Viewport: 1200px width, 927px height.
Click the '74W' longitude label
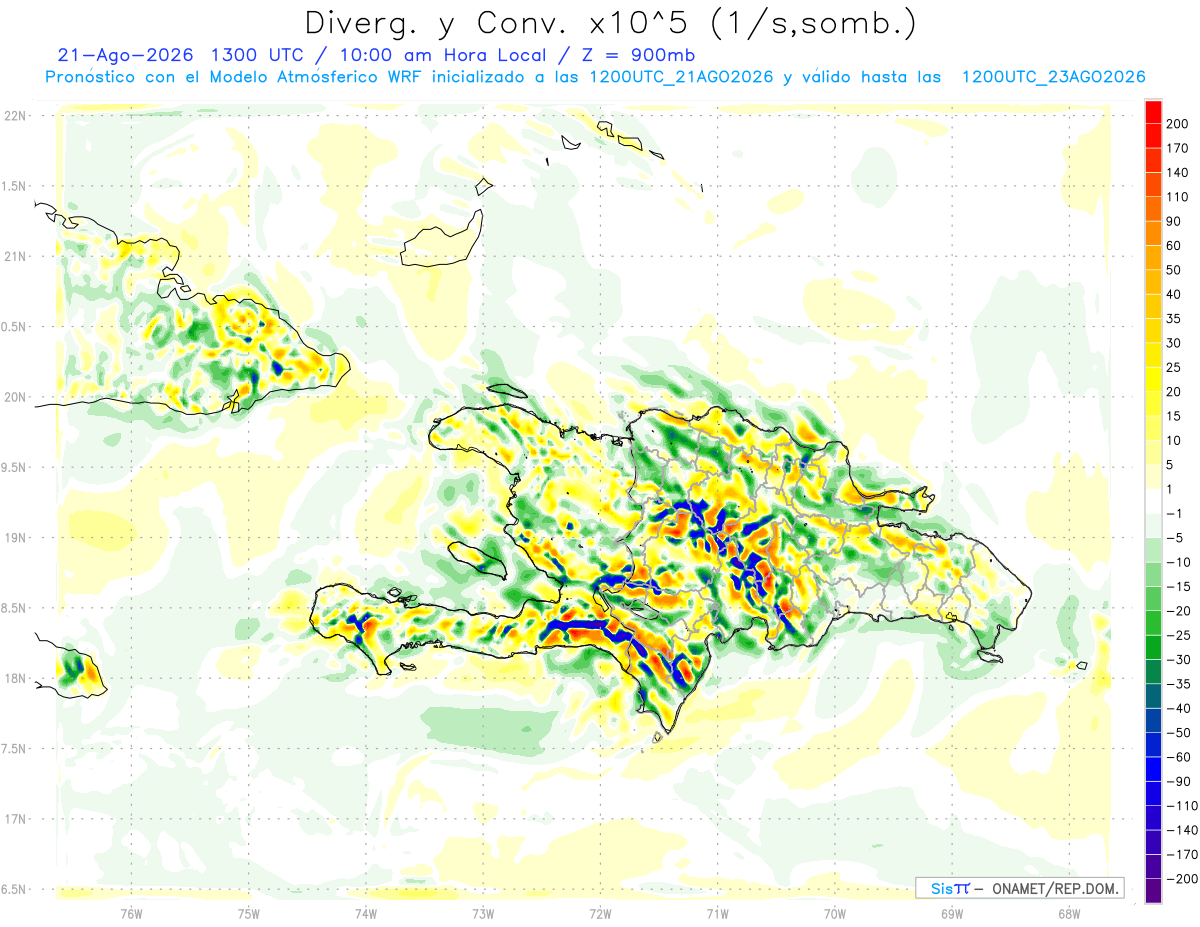click(x=366, y=912)
